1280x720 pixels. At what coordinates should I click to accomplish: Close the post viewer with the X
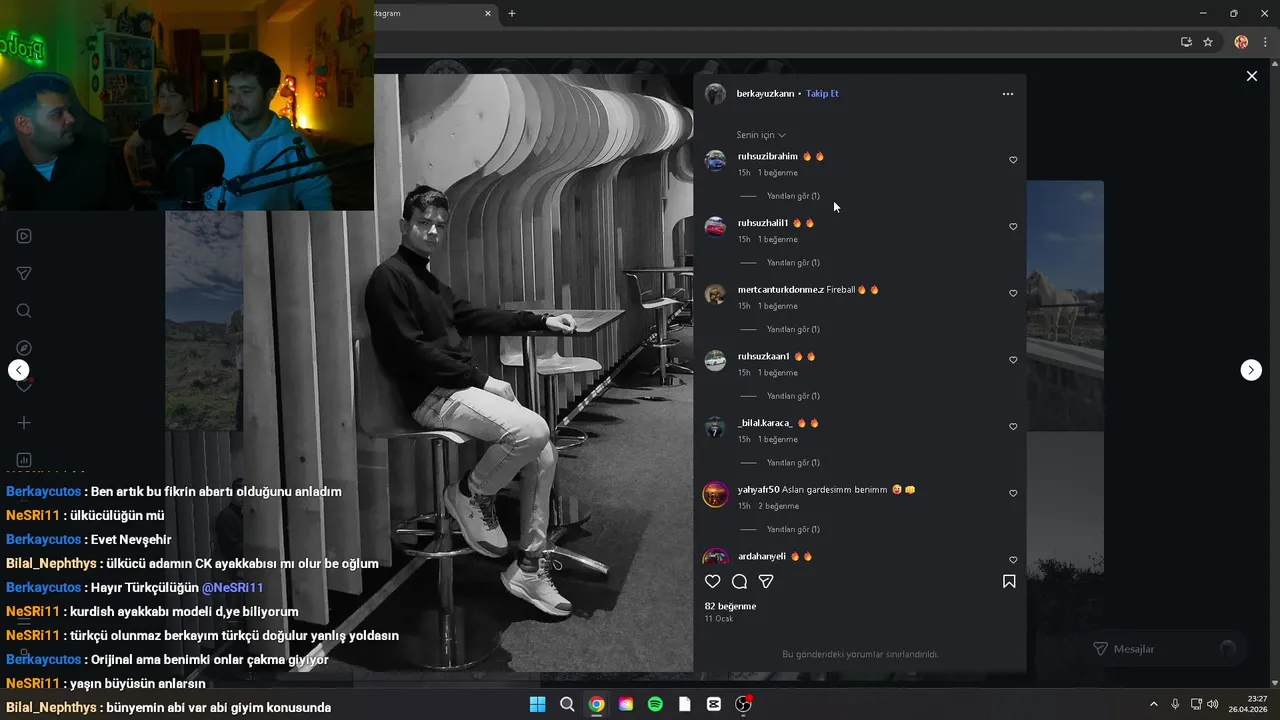(1251, 76)
